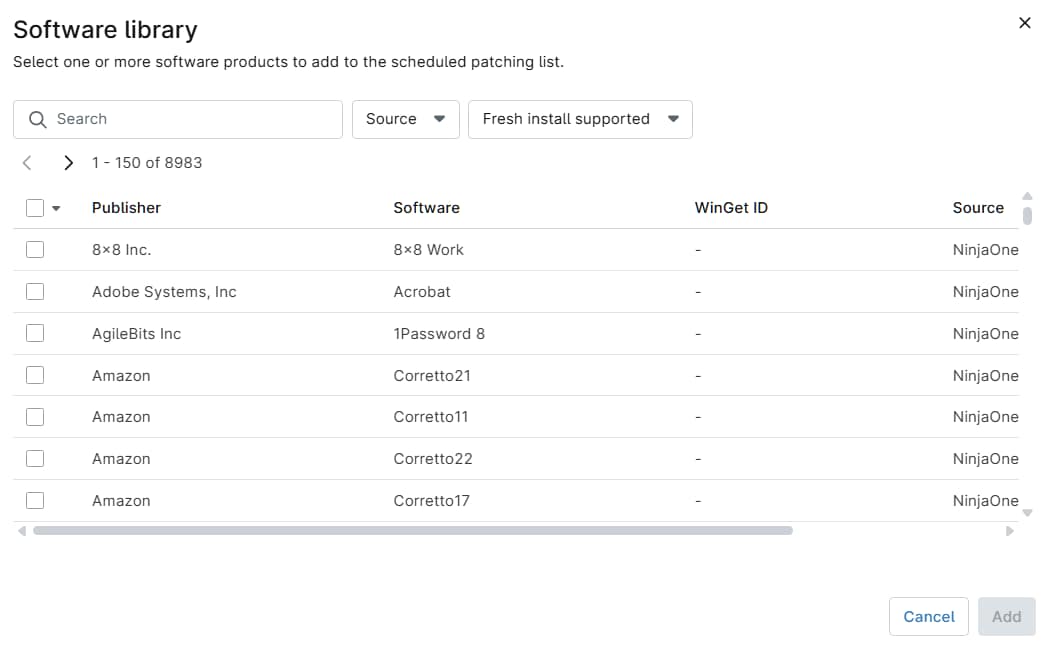
Task: Open the Source filter dropdown
Action: click(x=405, y=119)
